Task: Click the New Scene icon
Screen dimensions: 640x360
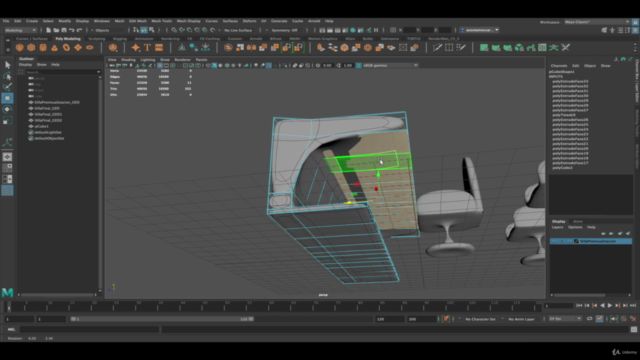Action: (x=49, y=30)
